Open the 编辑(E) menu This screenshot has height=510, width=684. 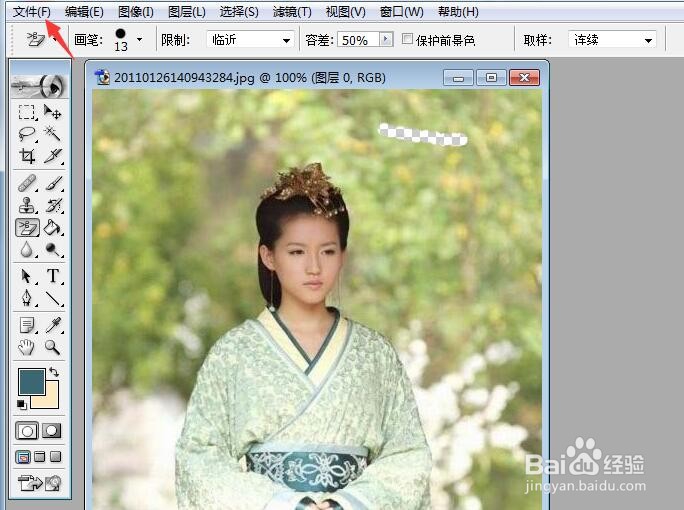84,12
